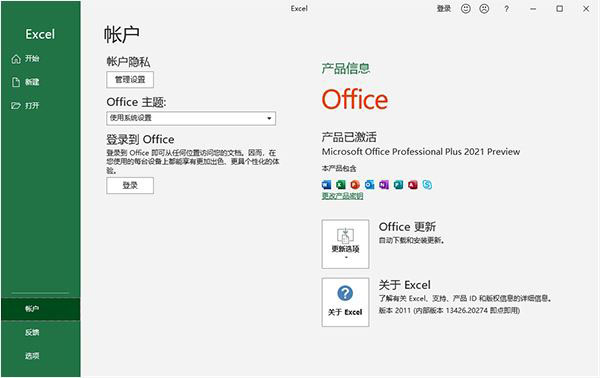Click the blue question mark About icon
This screenshot has width=600, height=378.
pos(345,293)
